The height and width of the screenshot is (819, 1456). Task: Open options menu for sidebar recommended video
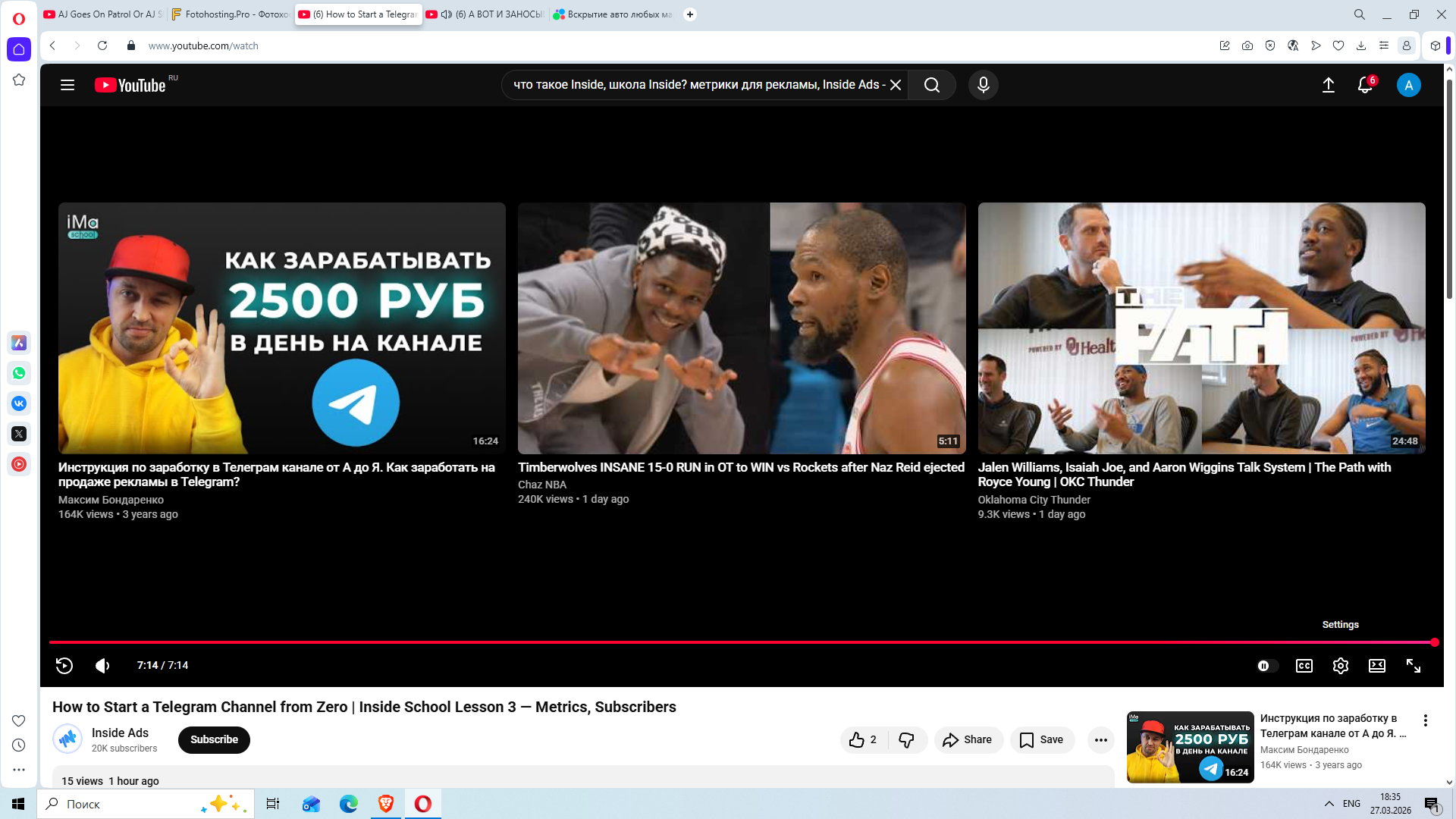click(1425, 720)
